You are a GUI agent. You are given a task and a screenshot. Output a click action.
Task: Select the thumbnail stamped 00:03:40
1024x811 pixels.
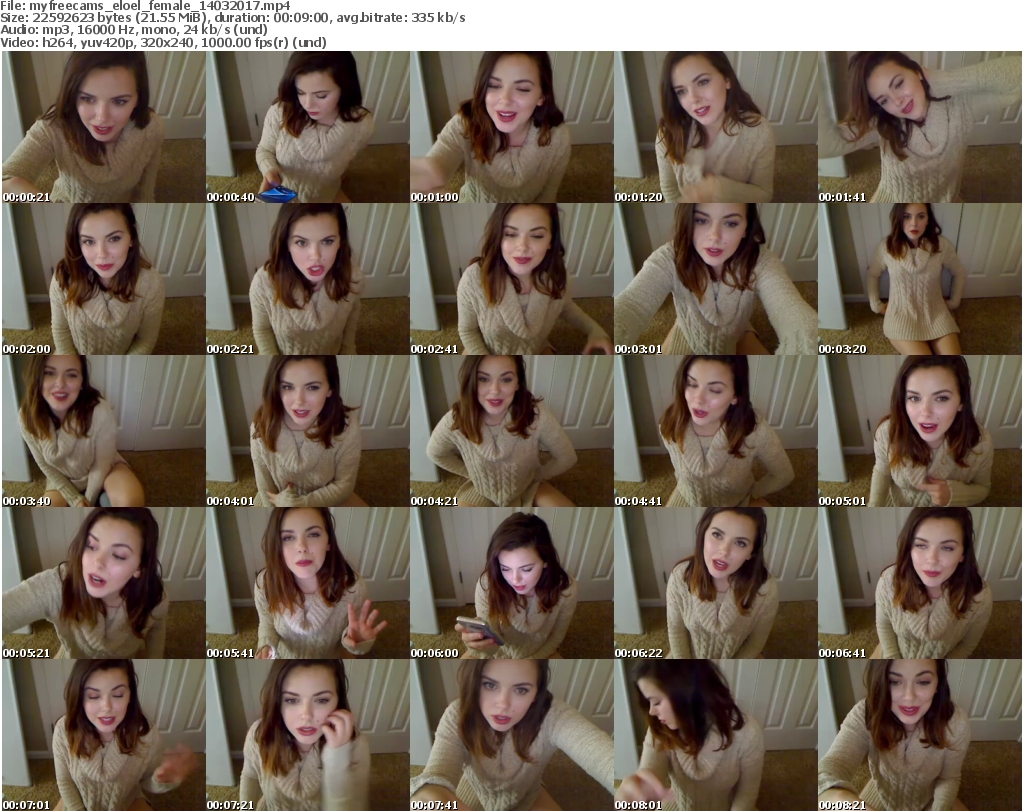(104, 431)
